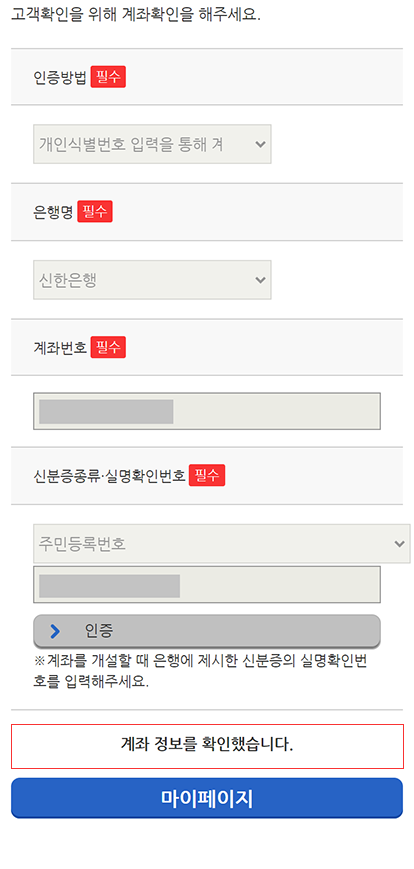Open the 인증방법 selection box
This screenshot has width=414, height=869.
(x=152, y=144)
